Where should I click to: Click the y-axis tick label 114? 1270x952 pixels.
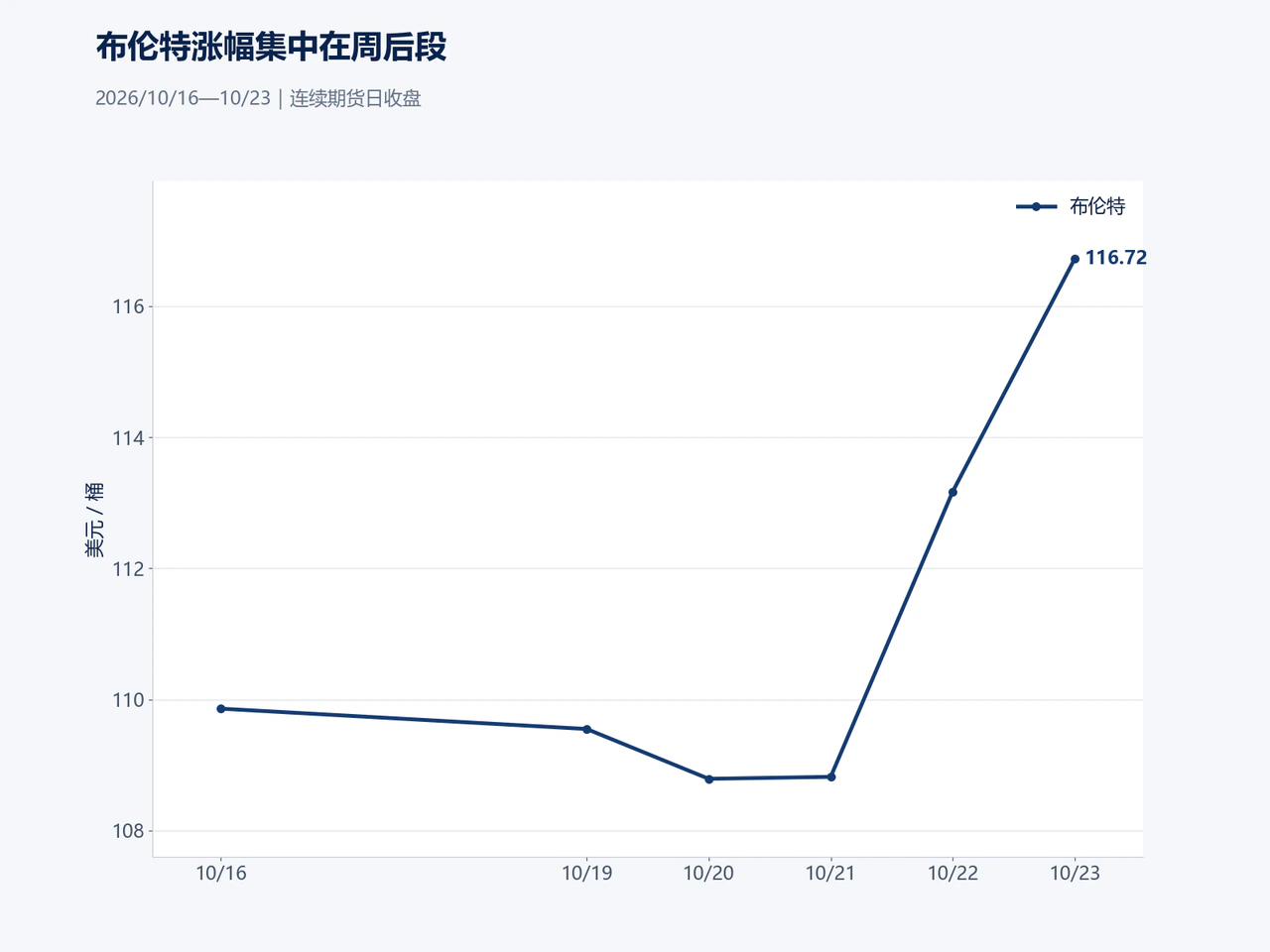click(128, 438)
